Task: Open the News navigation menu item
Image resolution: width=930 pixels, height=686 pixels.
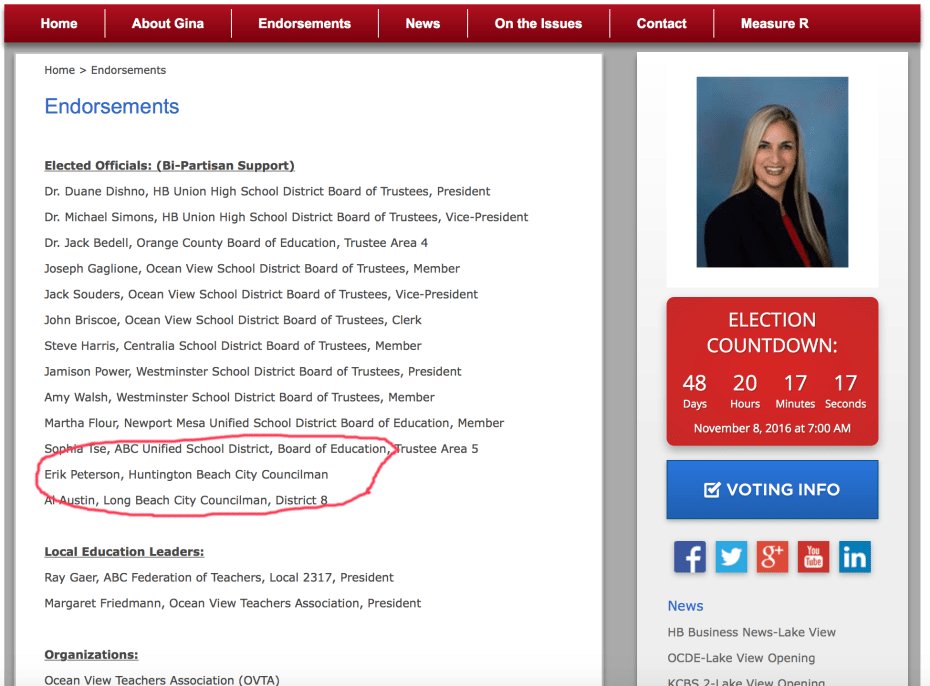Action: 422,23
